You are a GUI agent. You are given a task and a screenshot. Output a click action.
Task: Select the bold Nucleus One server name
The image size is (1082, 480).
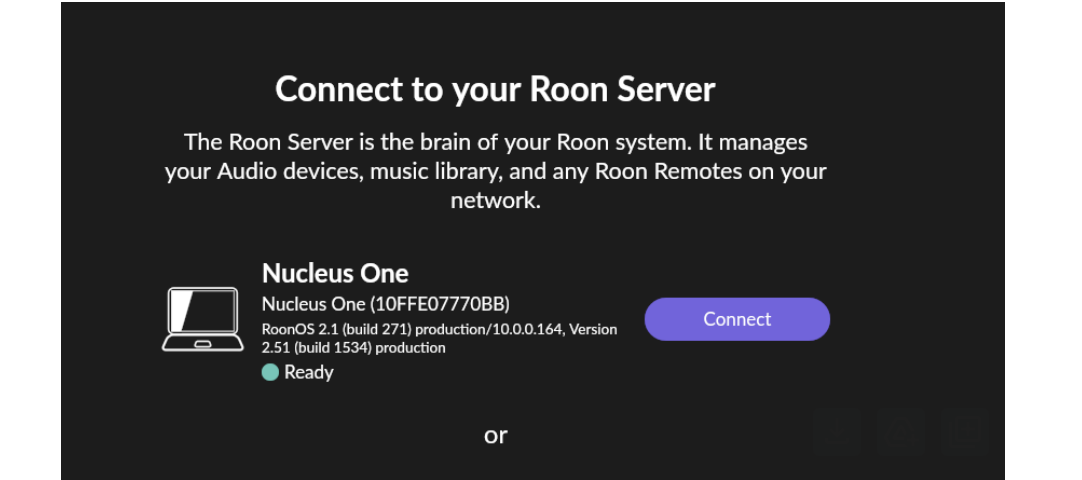tap(335, 274)
